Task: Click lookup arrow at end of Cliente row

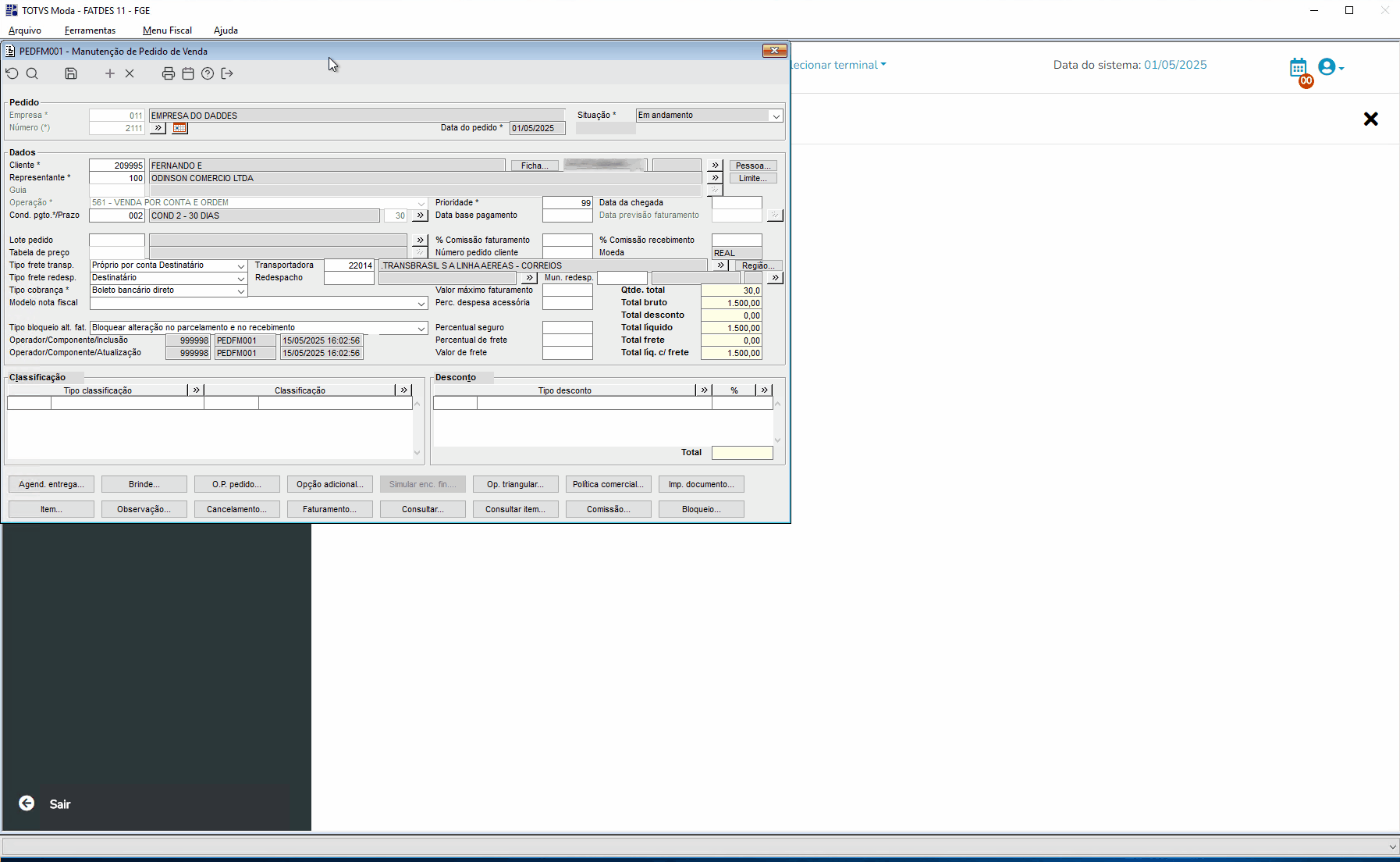Action: [715, 166]
